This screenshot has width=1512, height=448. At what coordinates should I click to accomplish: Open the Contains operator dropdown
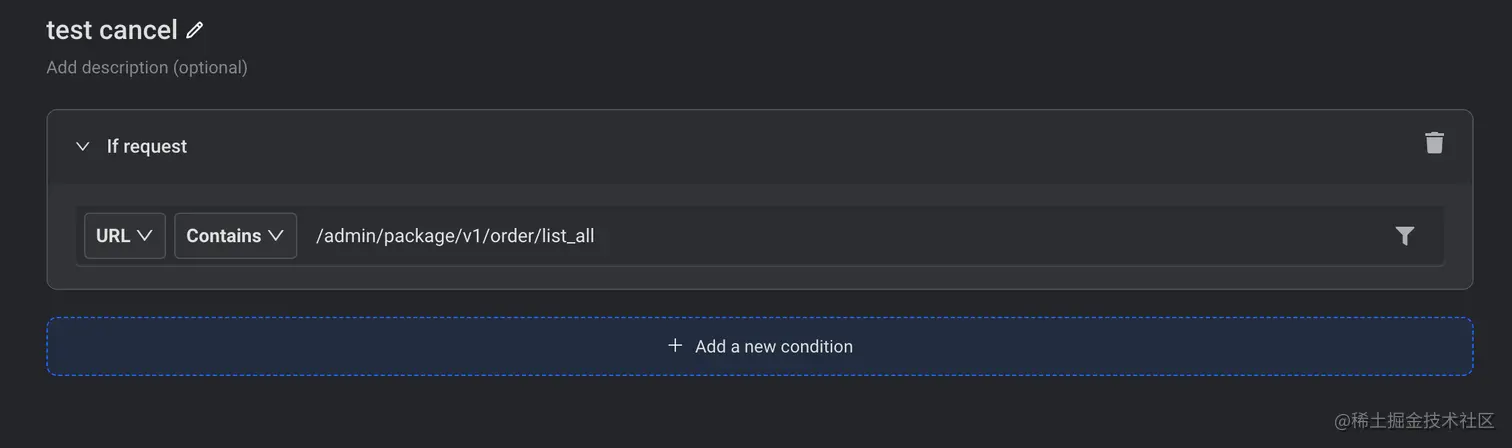tap(236, 236)
